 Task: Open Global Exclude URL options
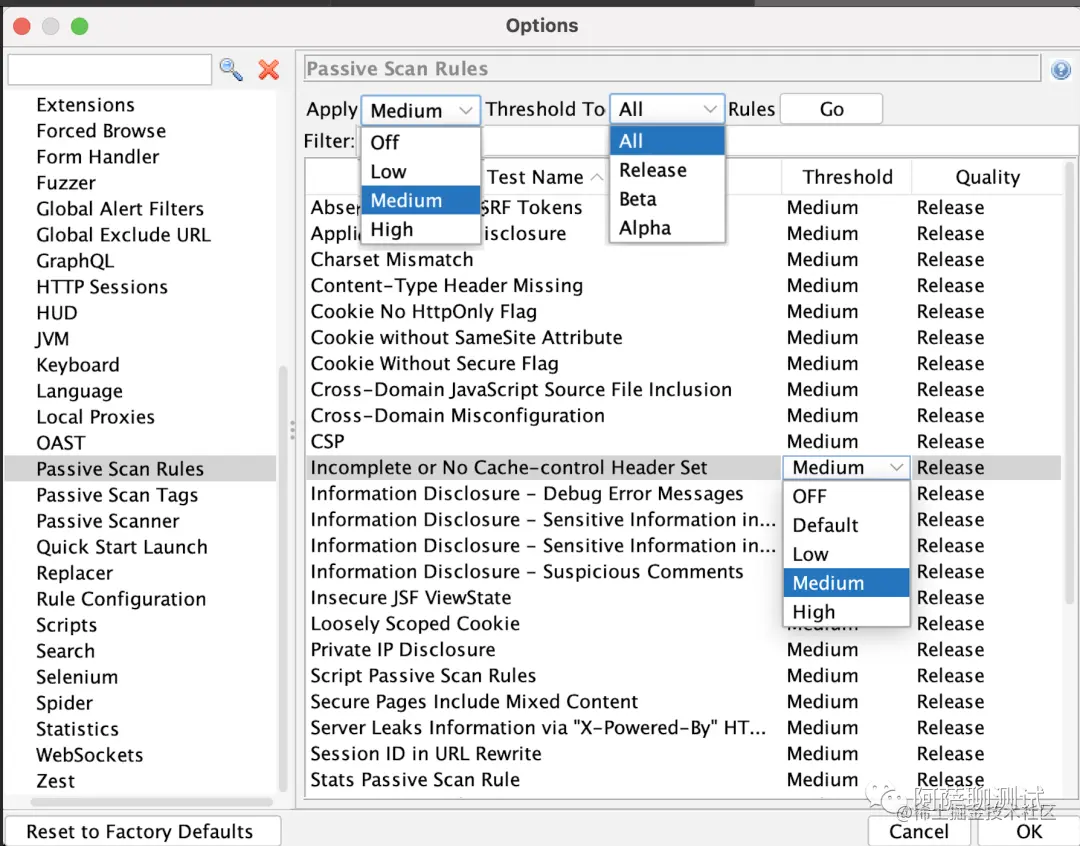click(123, 235)
